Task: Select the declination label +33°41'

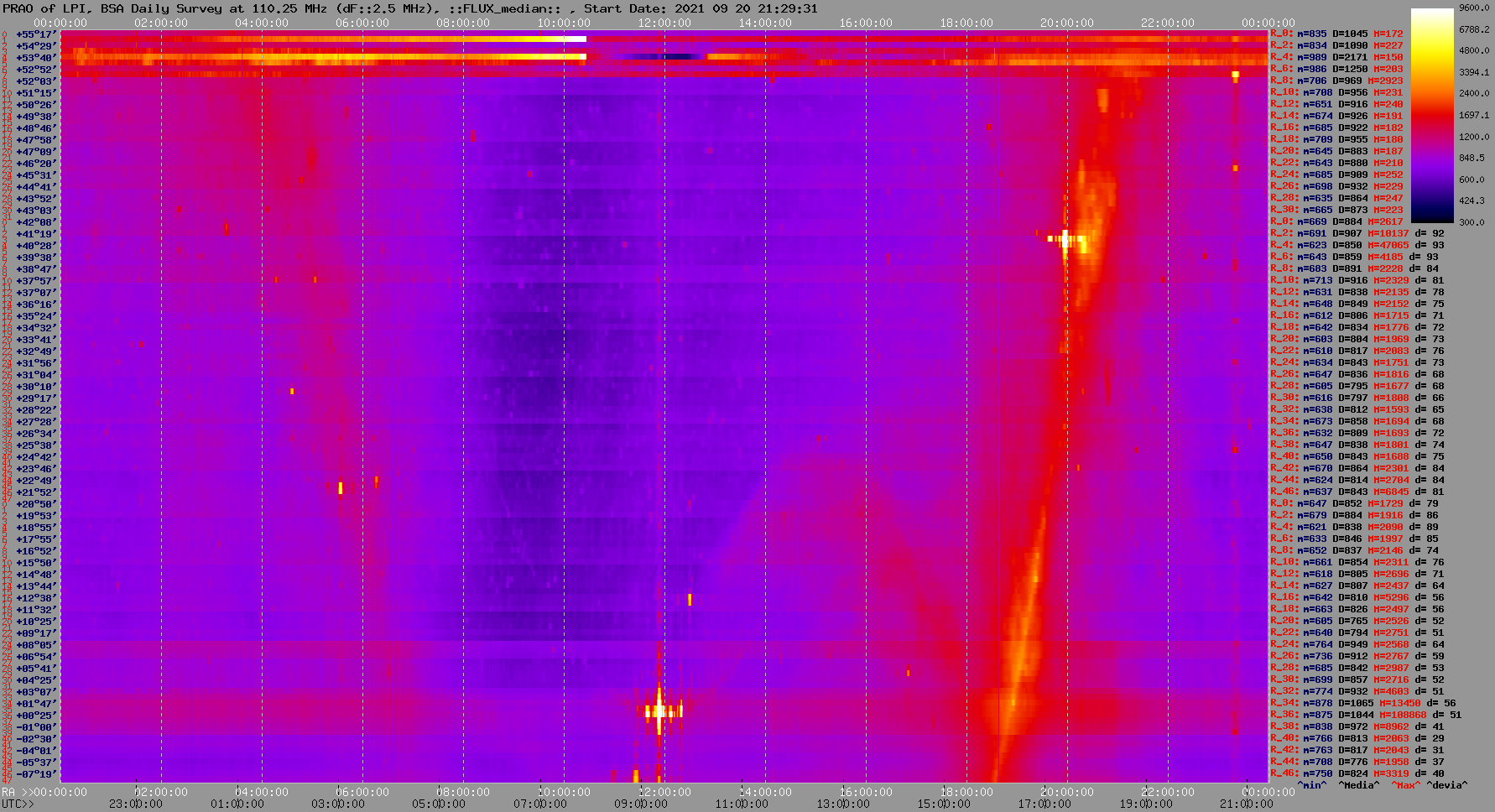Action: (x=35, y=340)
